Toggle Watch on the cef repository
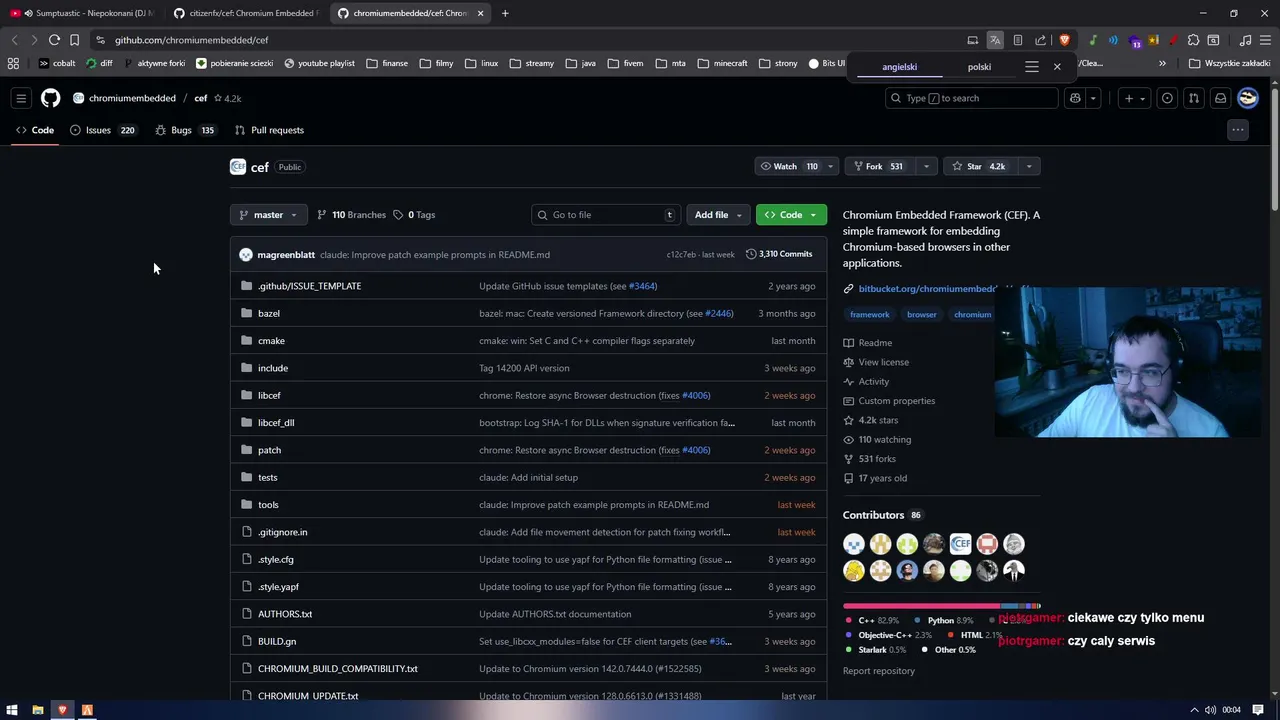Screen dimensions: 1280x720 point(789,166)
